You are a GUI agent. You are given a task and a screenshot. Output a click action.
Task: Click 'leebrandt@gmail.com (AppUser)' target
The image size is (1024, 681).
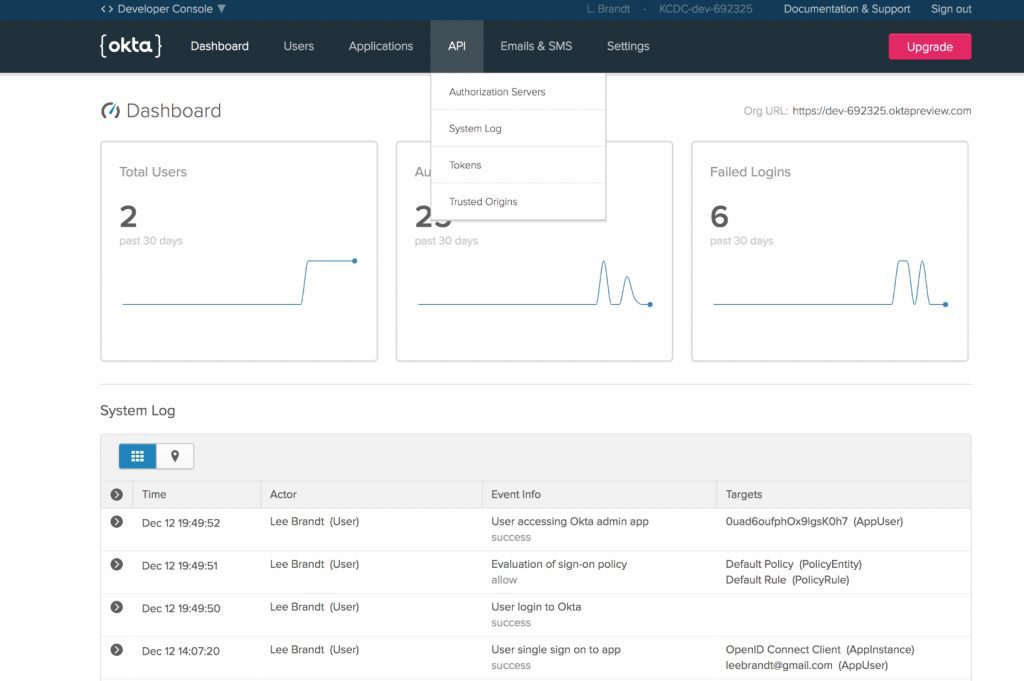(x=807, y=665)
